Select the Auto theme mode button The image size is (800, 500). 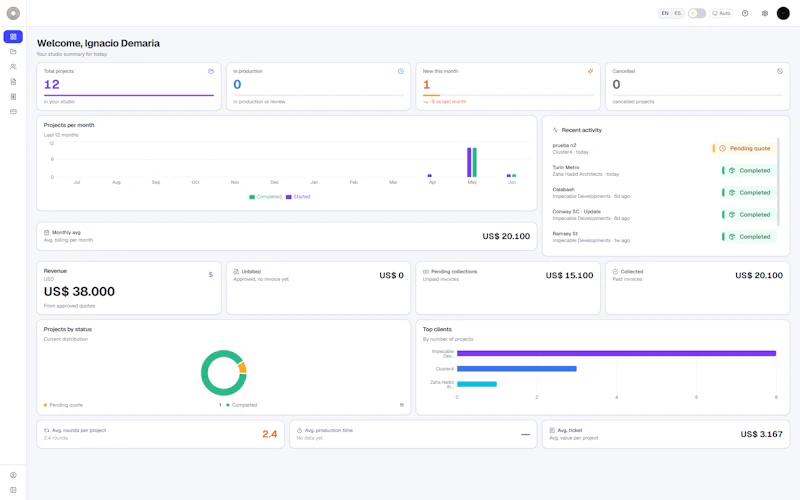tap(721, 13)
